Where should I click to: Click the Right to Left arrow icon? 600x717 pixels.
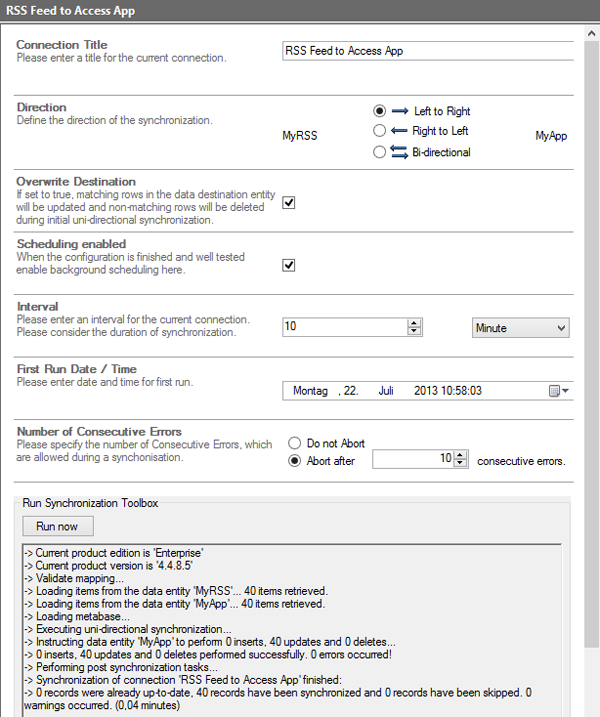400,131
